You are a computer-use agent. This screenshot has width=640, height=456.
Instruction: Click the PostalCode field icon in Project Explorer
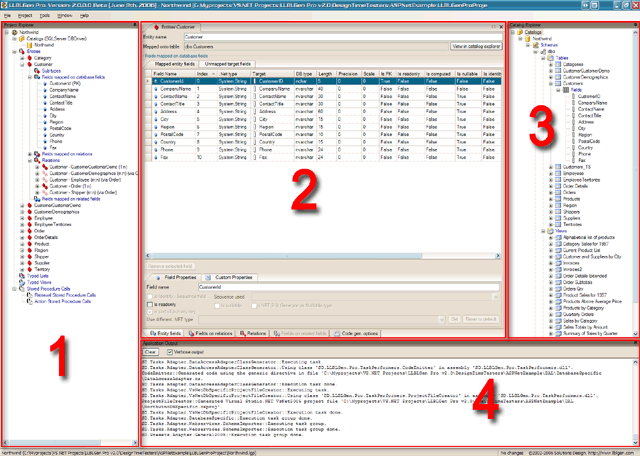click(x=45, y=128)
